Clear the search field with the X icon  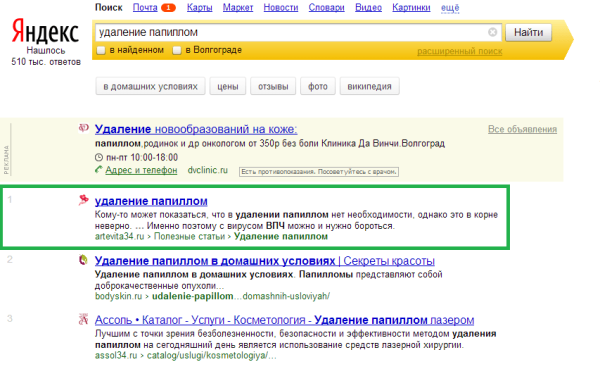493,32
